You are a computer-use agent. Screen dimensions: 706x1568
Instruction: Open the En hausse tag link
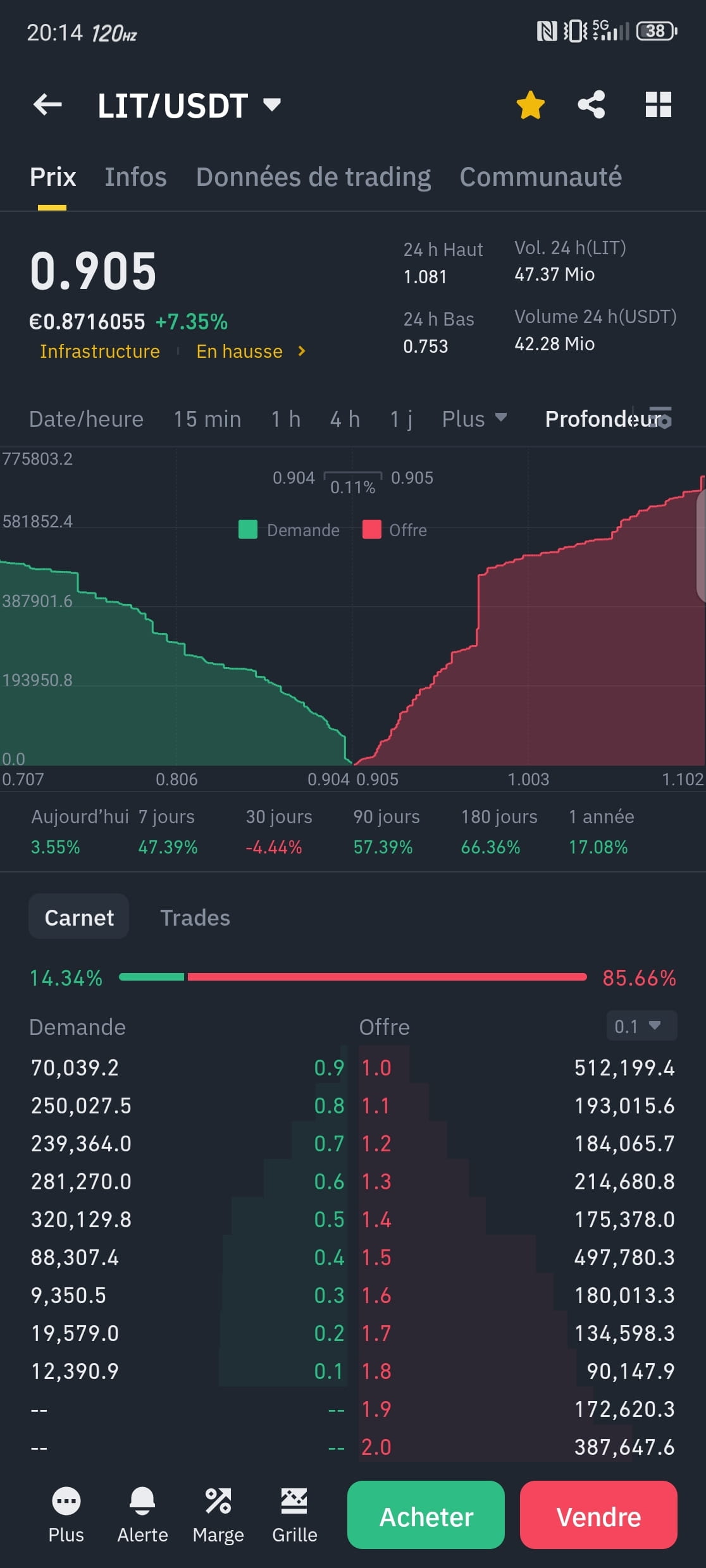click(239, 352)
